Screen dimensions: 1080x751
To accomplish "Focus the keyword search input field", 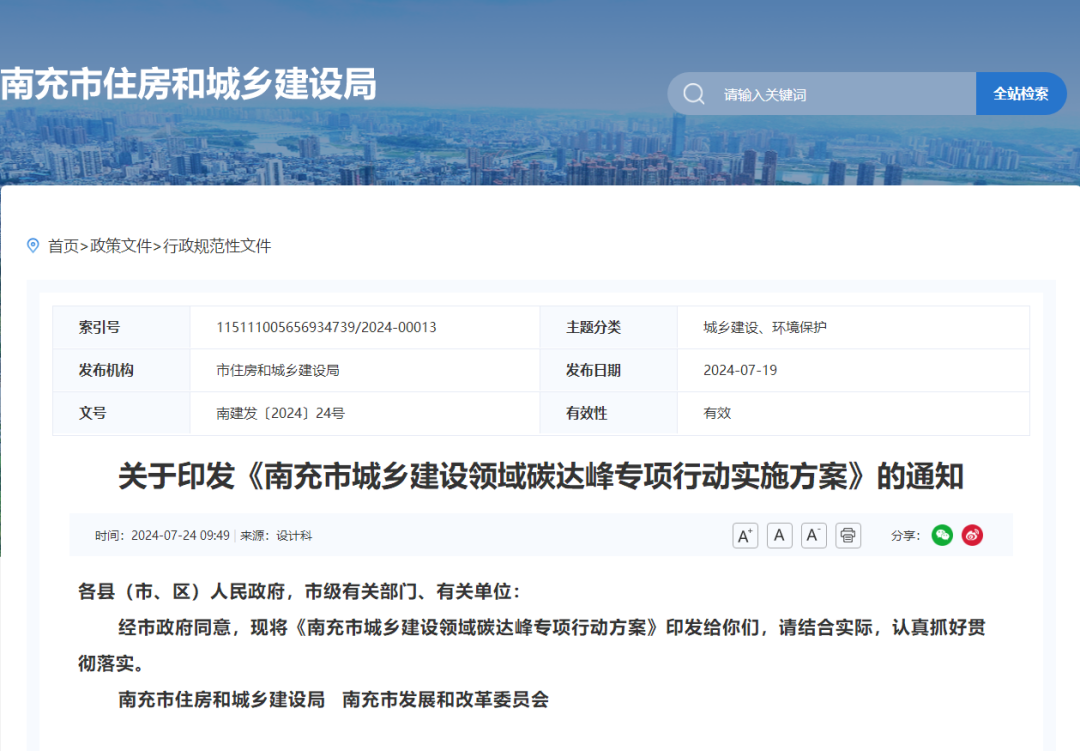I will pos(840,94).
